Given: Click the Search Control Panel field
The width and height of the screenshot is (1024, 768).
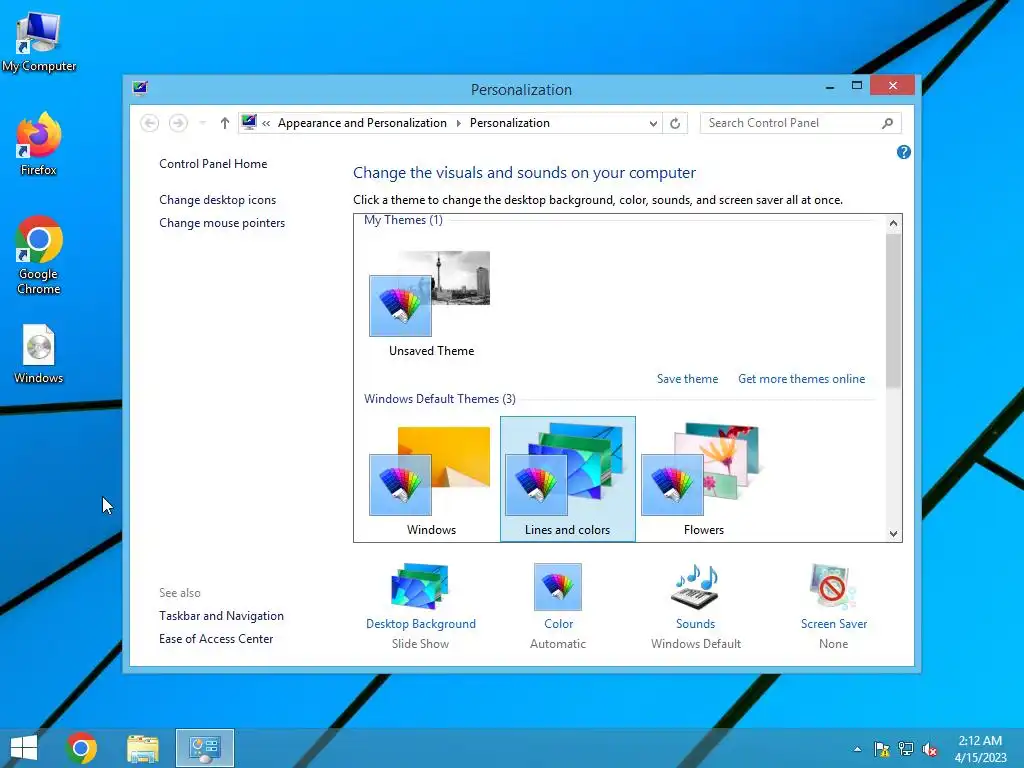Looking at the screenshot, I should (801, 123).
